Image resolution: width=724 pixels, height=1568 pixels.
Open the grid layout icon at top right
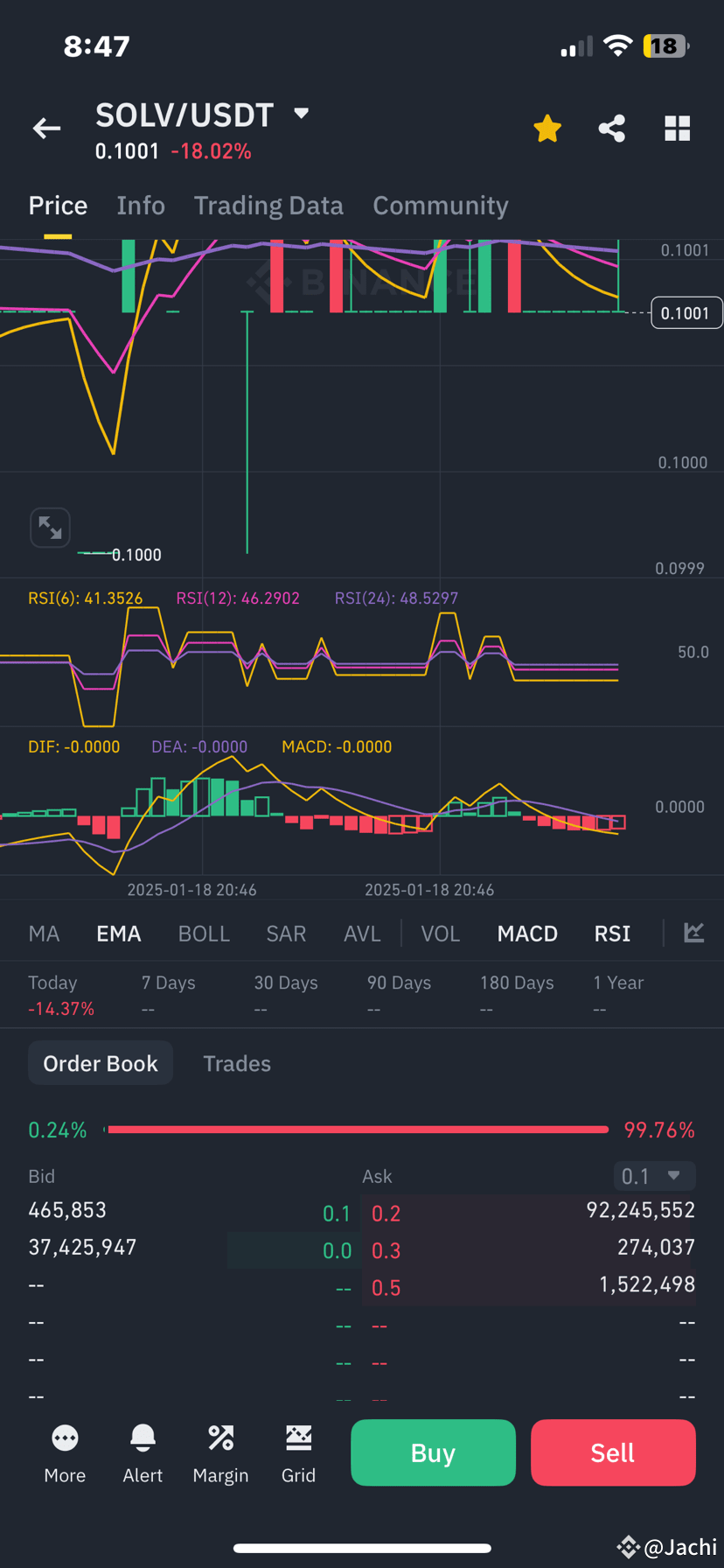678,129
